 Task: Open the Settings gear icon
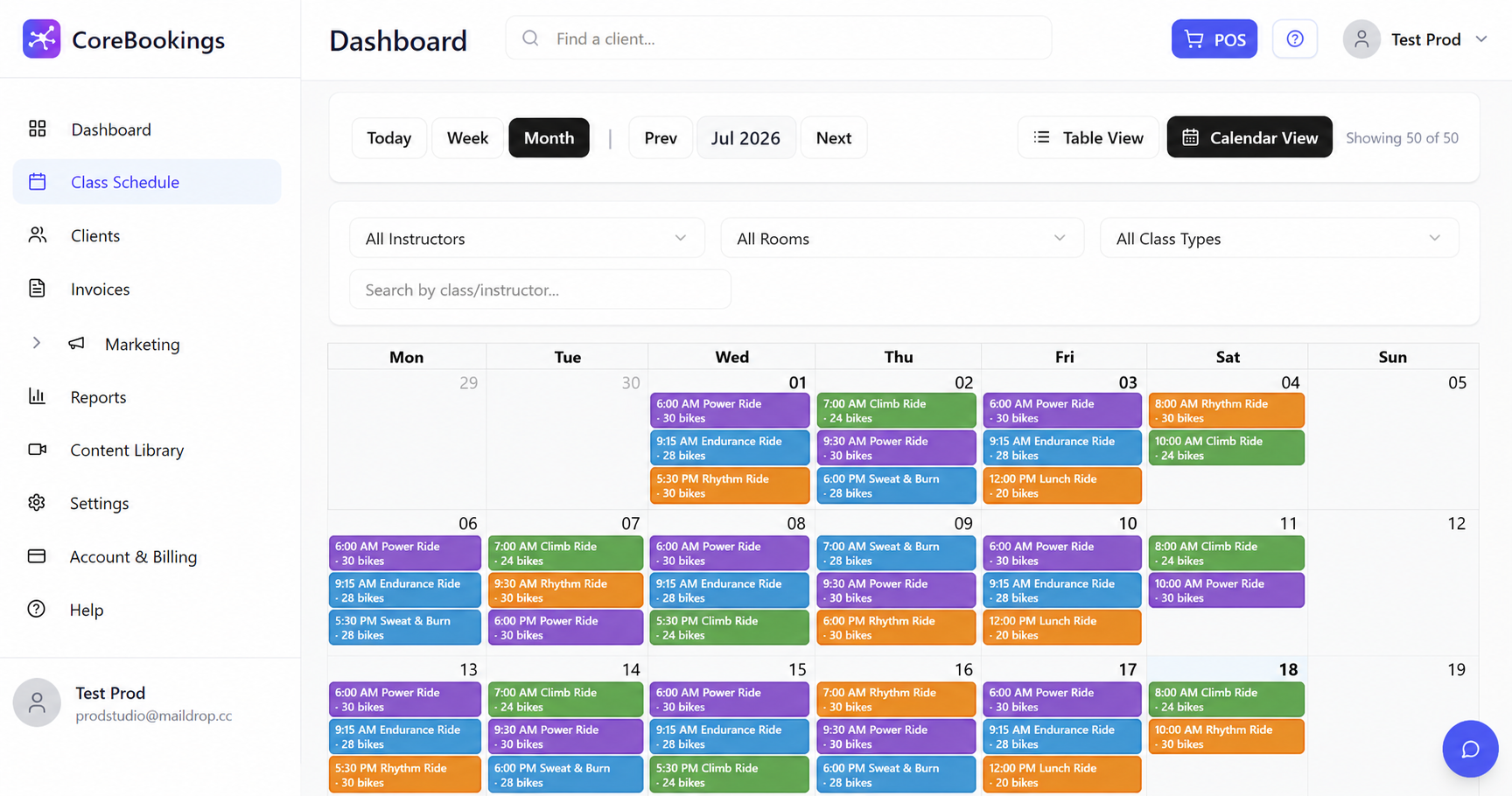(x=37, y=503)
